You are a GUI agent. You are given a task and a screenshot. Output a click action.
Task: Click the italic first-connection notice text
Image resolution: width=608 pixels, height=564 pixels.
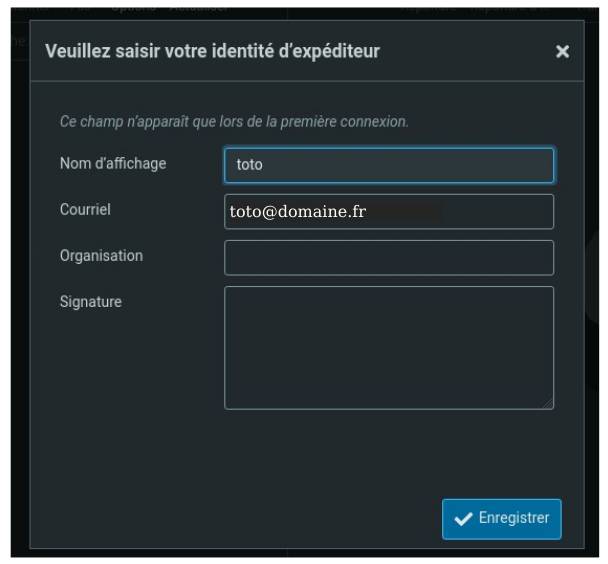click(x=234, y=122)
